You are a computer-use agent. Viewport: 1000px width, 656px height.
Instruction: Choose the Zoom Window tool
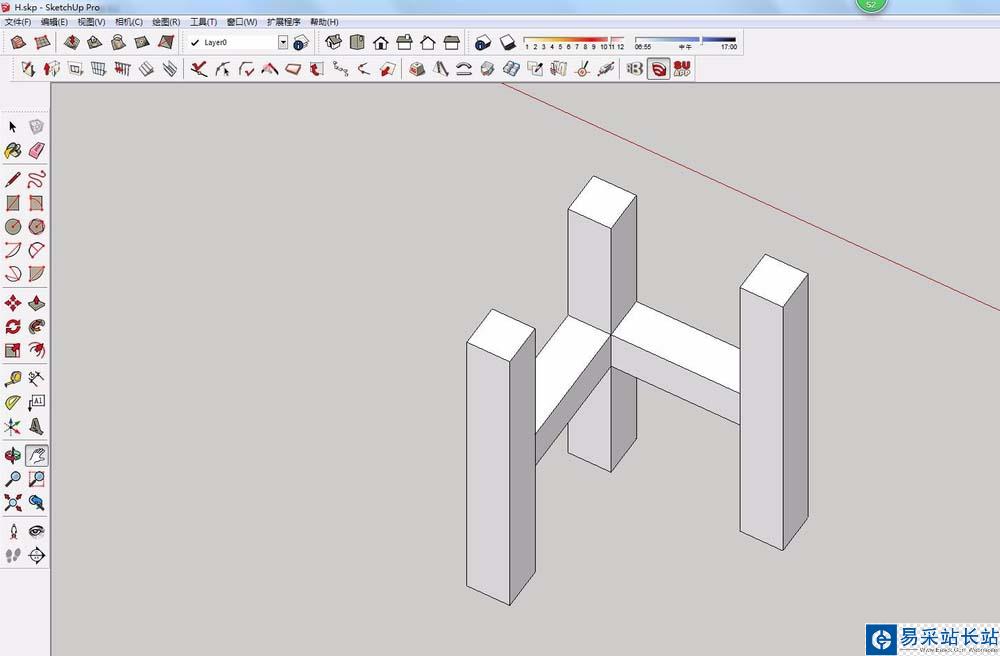pos(36,479)
